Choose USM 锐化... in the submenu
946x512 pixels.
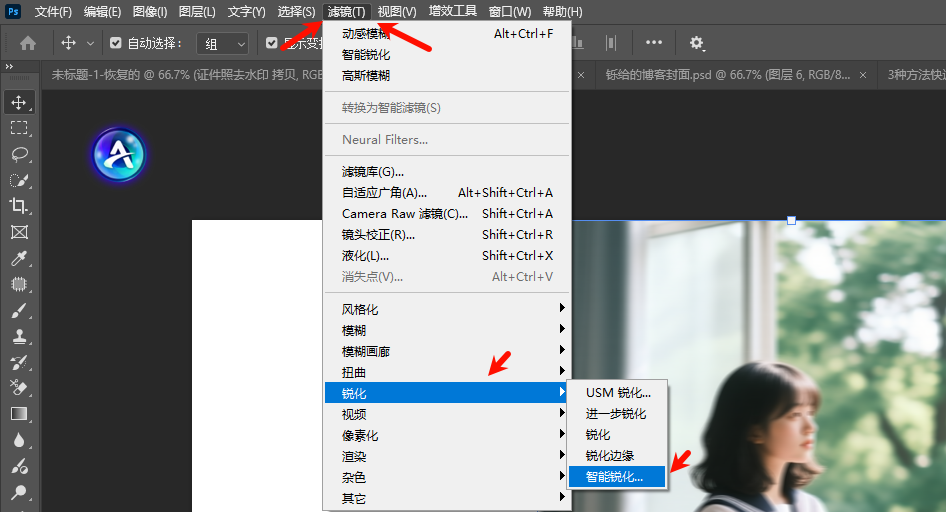pyautogui.click(x=617, y=393)
